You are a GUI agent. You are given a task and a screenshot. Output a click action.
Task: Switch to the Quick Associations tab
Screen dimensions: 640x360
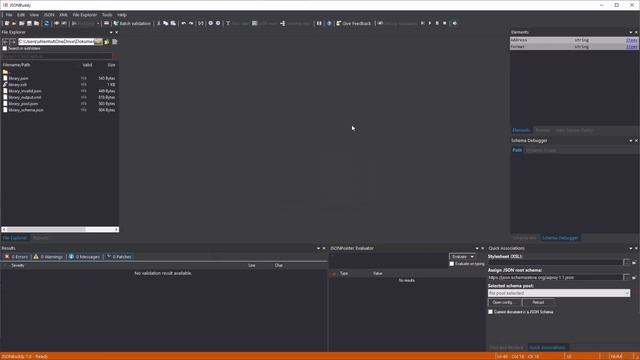(x=547, y=348)
